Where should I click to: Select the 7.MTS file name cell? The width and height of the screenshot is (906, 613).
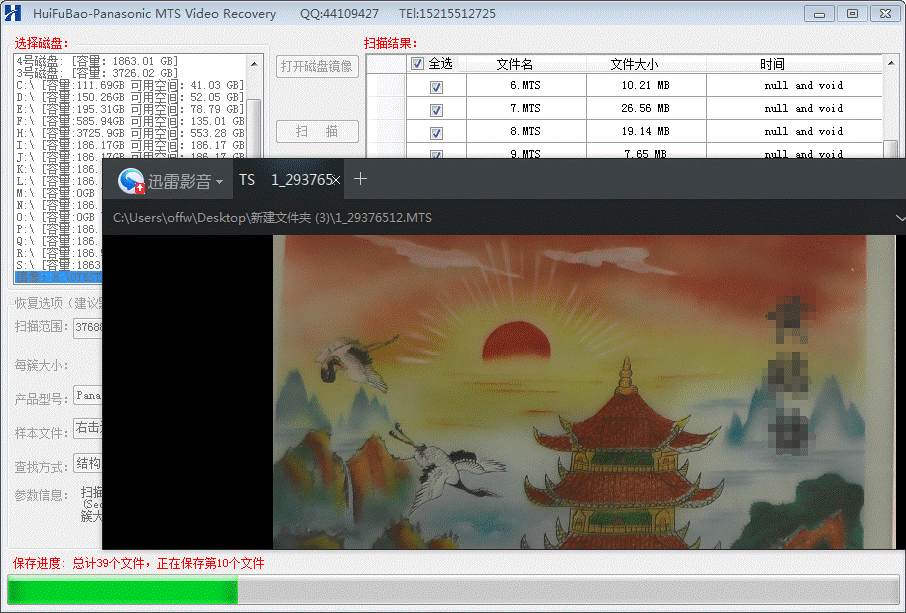tap(525, 109)
